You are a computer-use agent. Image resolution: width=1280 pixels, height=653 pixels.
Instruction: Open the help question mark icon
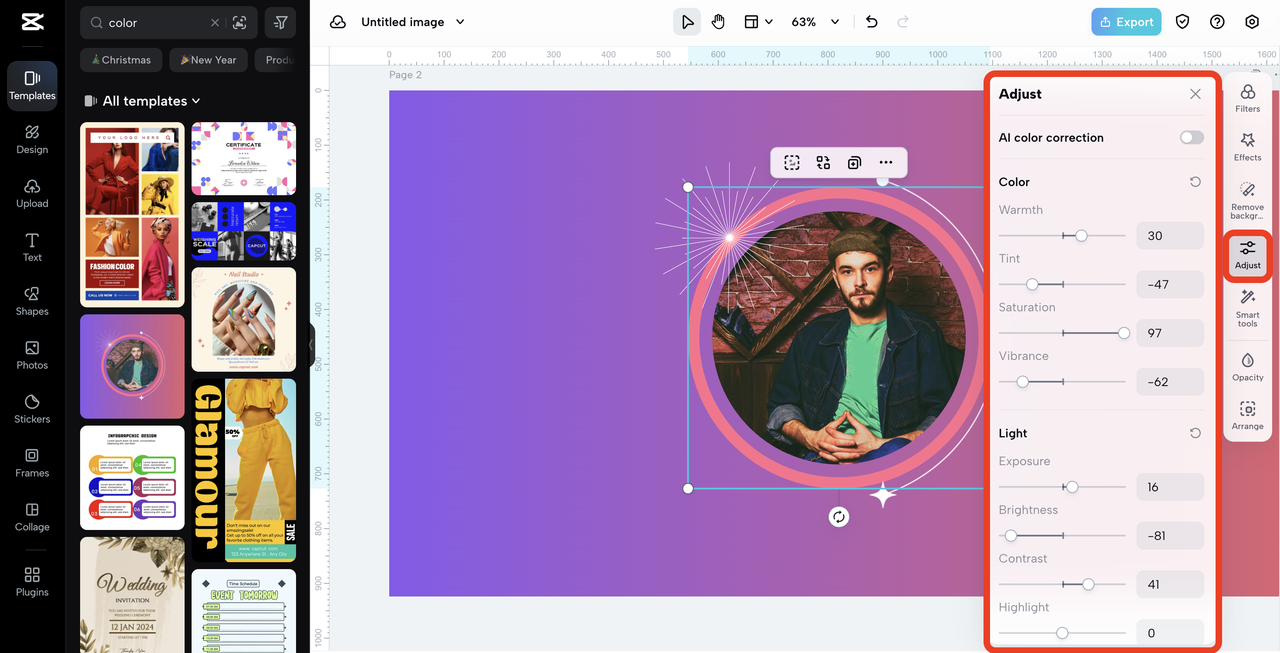1217,22
